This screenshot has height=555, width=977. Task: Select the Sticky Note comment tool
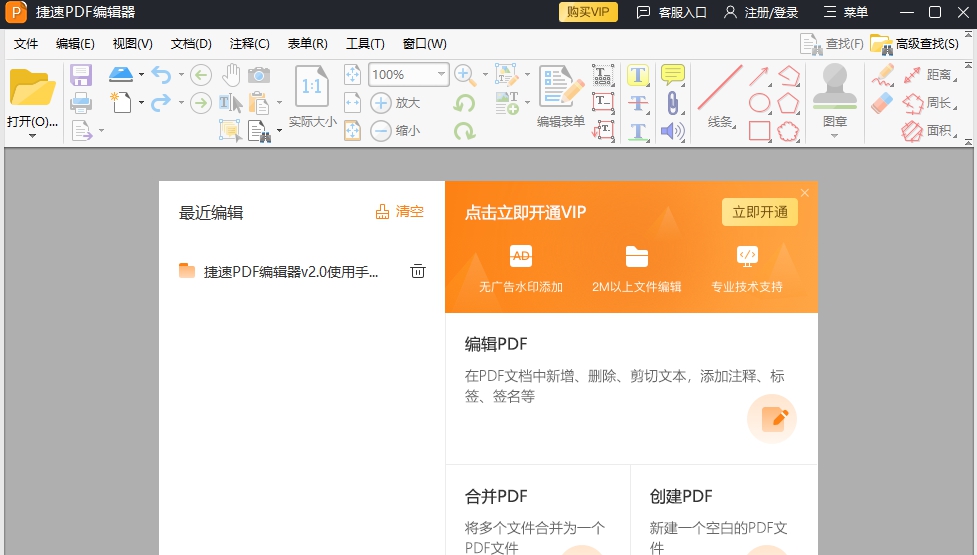point(672,75)
